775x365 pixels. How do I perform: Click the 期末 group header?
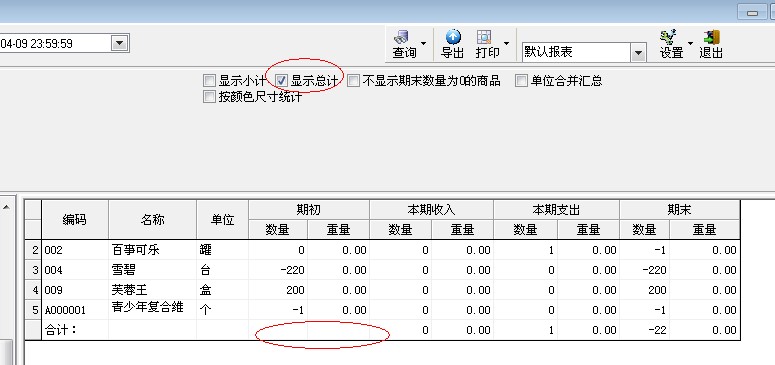point(680,210)
